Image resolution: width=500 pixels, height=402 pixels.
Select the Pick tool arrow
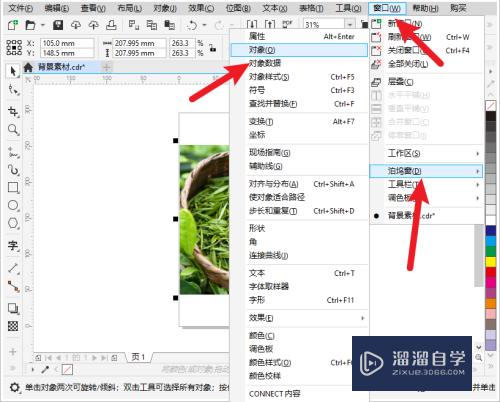[13, 71]
